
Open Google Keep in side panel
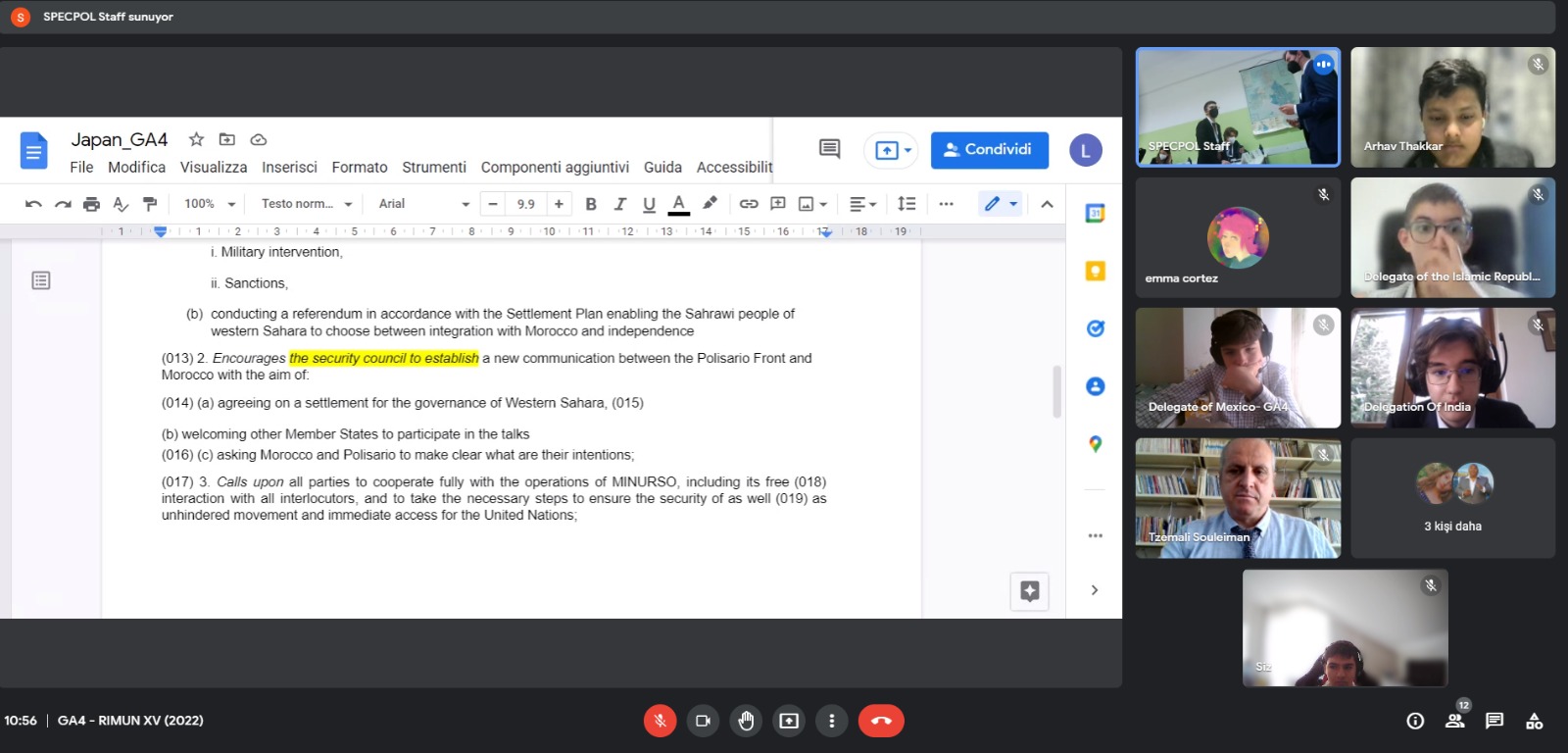click(1095, 272)
